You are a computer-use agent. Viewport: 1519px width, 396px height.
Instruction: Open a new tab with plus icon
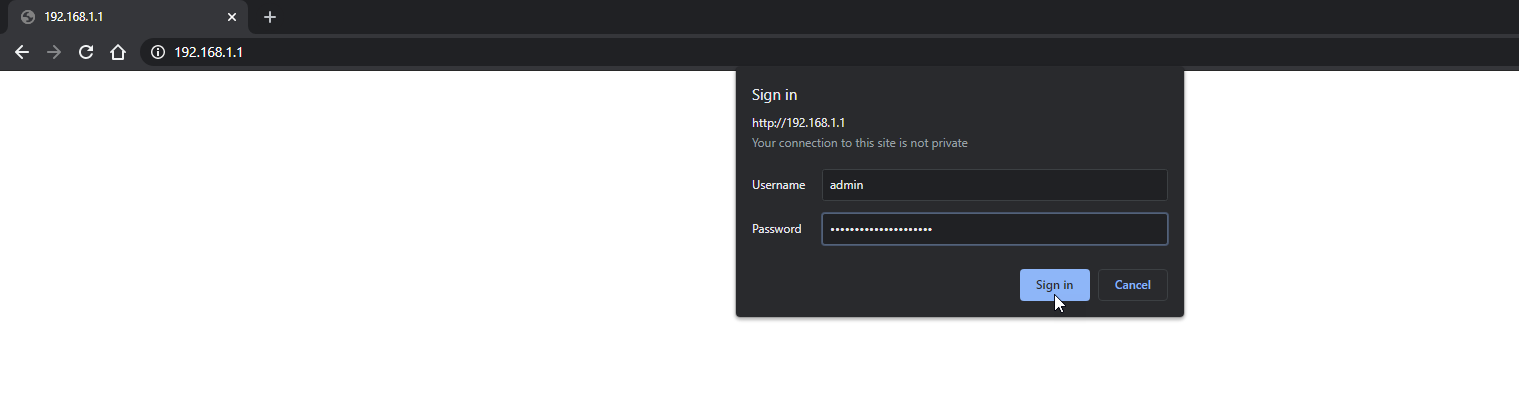click(x=270, y=17)
